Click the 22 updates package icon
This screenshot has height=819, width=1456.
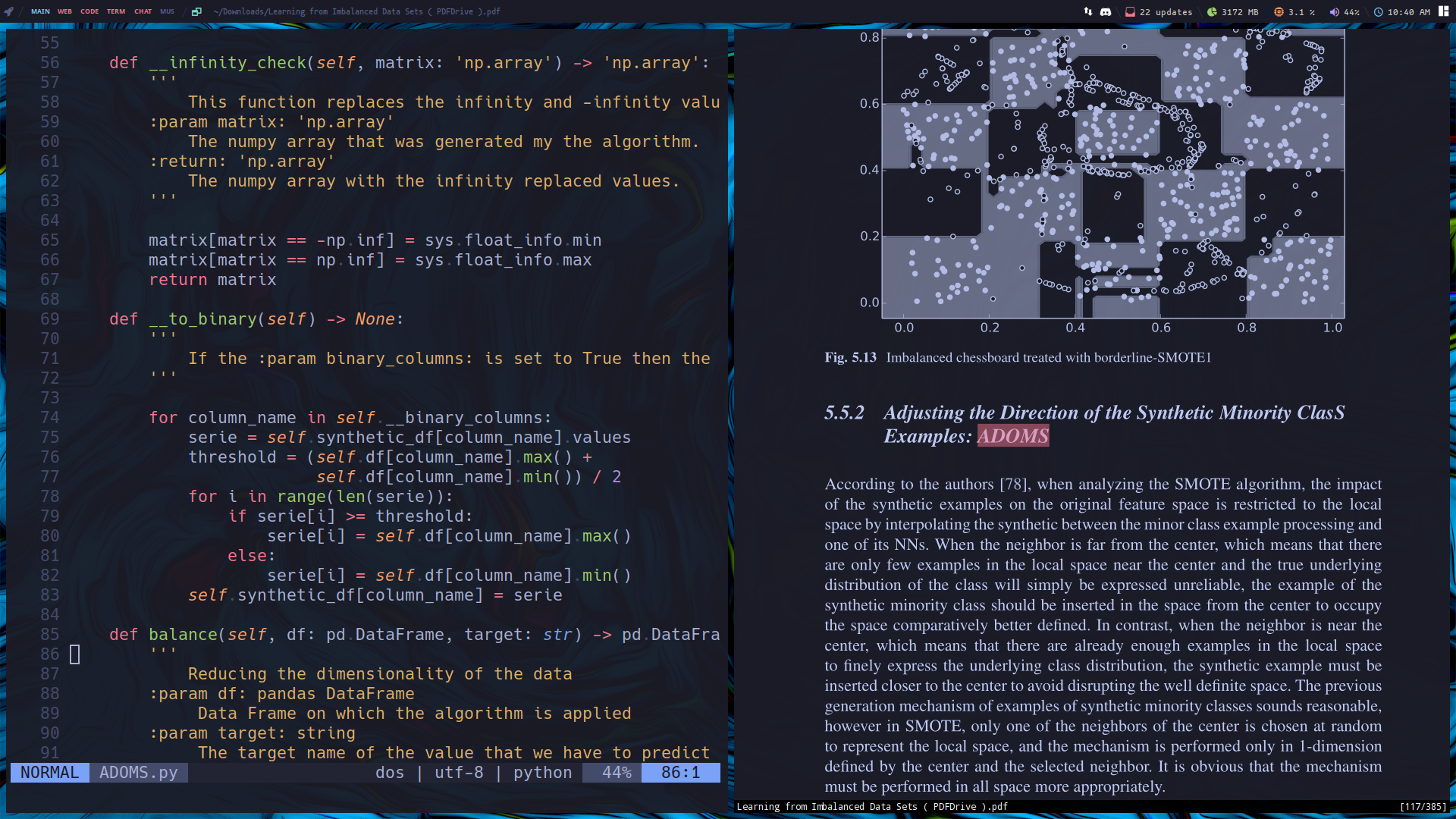click(x=1130, y=11)
